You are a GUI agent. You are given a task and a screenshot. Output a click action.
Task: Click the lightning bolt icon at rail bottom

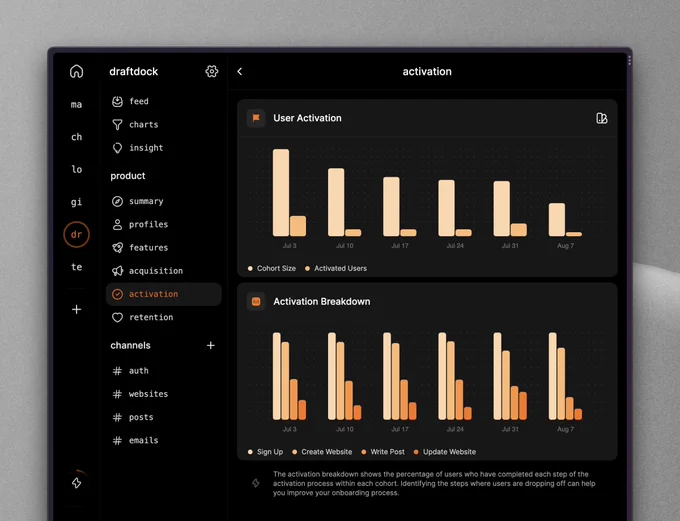[x=76, y=482]
